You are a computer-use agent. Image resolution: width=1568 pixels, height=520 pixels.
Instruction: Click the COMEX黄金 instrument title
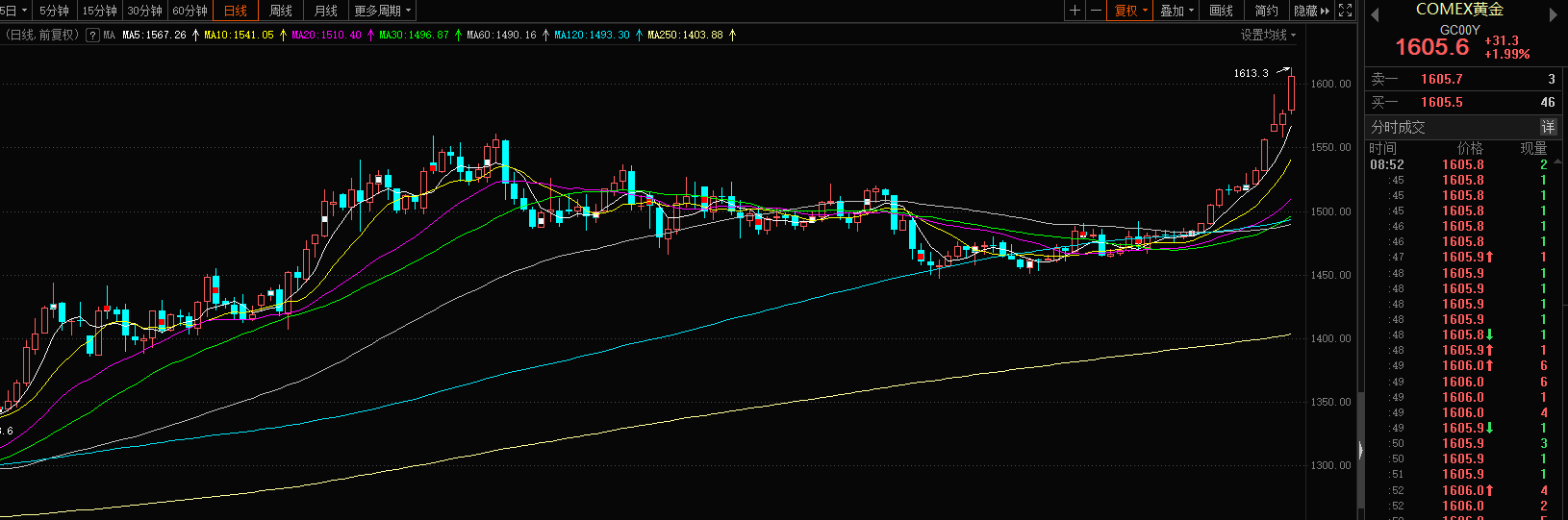pyautogui.click(x=1459, y=10)
